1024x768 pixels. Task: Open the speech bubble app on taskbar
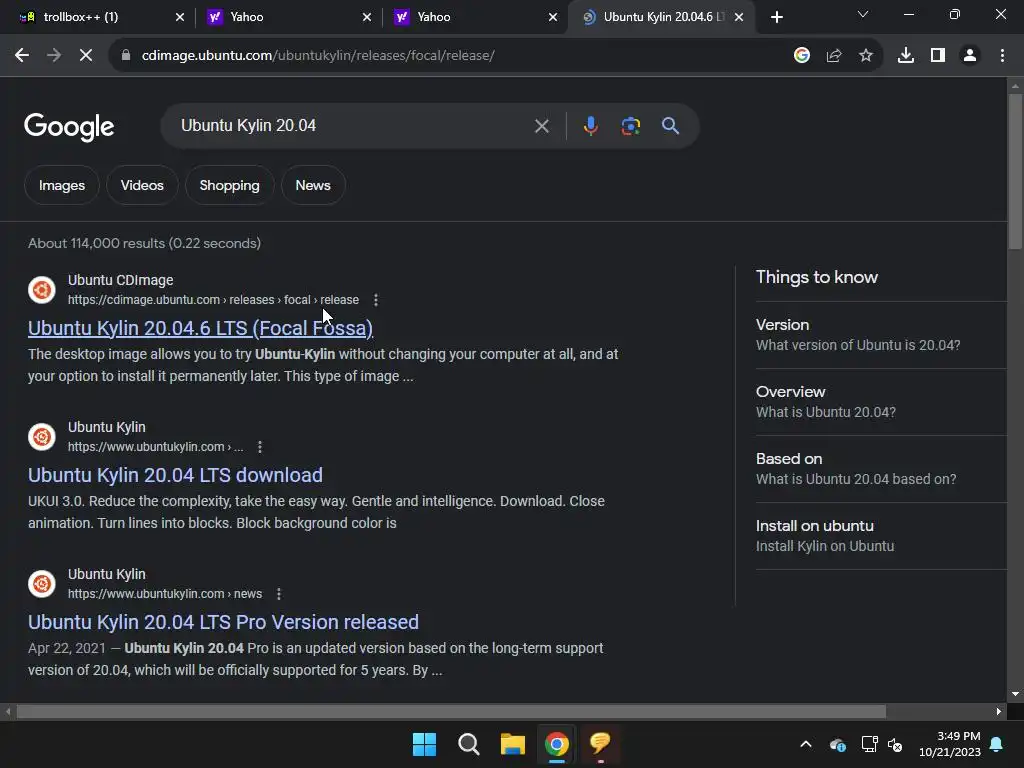[x=600, y=744]
